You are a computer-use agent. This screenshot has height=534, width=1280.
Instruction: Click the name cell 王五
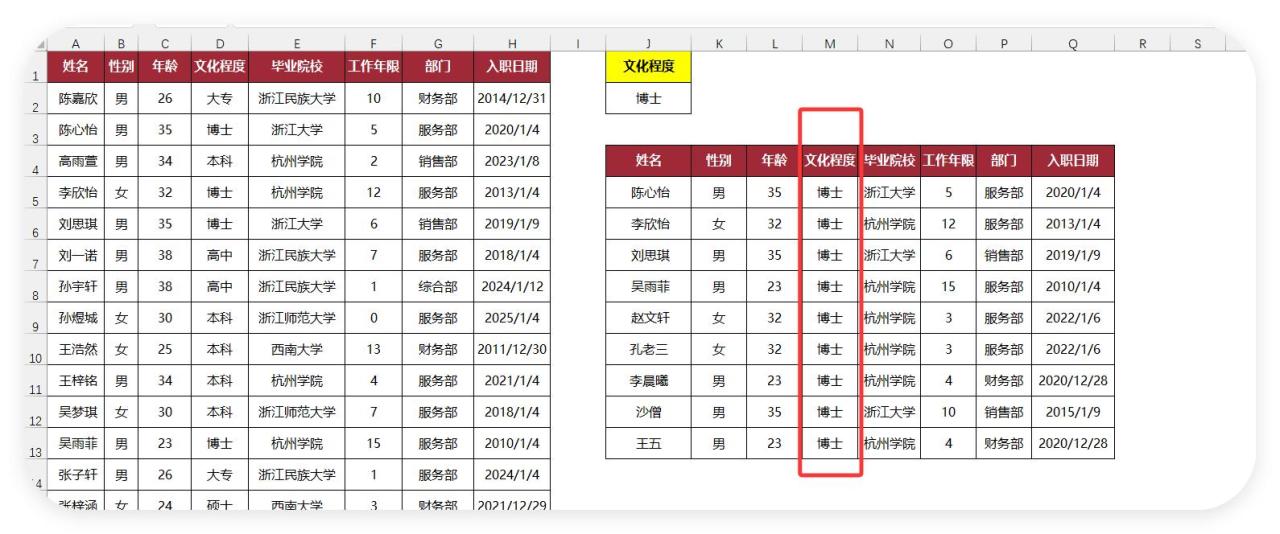pos(648,444)
